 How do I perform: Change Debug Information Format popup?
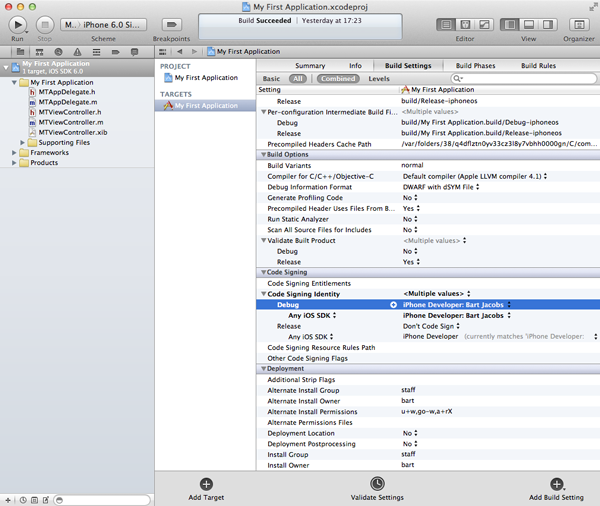tap(441, 187)
